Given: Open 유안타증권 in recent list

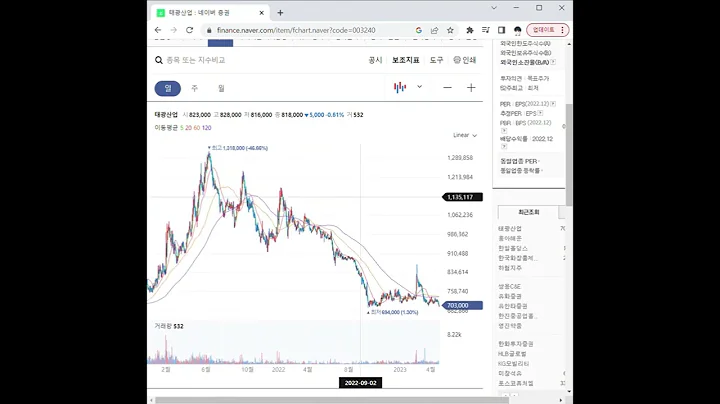Looking at the screenshot, I should tap(512, 306).
